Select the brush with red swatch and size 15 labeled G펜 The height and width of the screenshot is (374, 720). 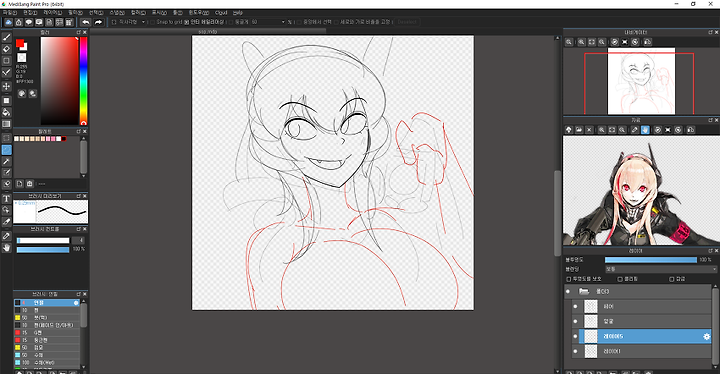click(47, 333)
